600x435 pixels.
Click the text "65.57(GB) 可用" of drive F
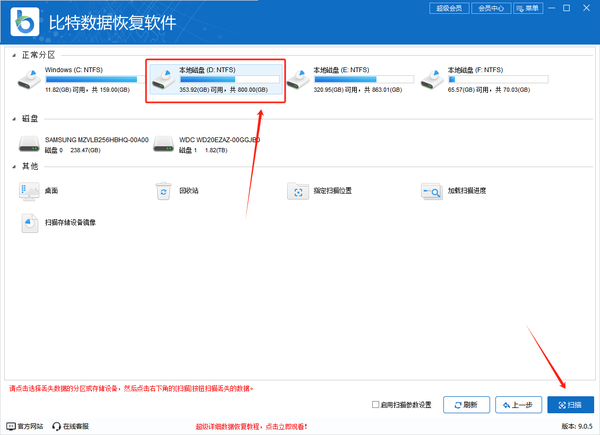[x=468, y=90]
